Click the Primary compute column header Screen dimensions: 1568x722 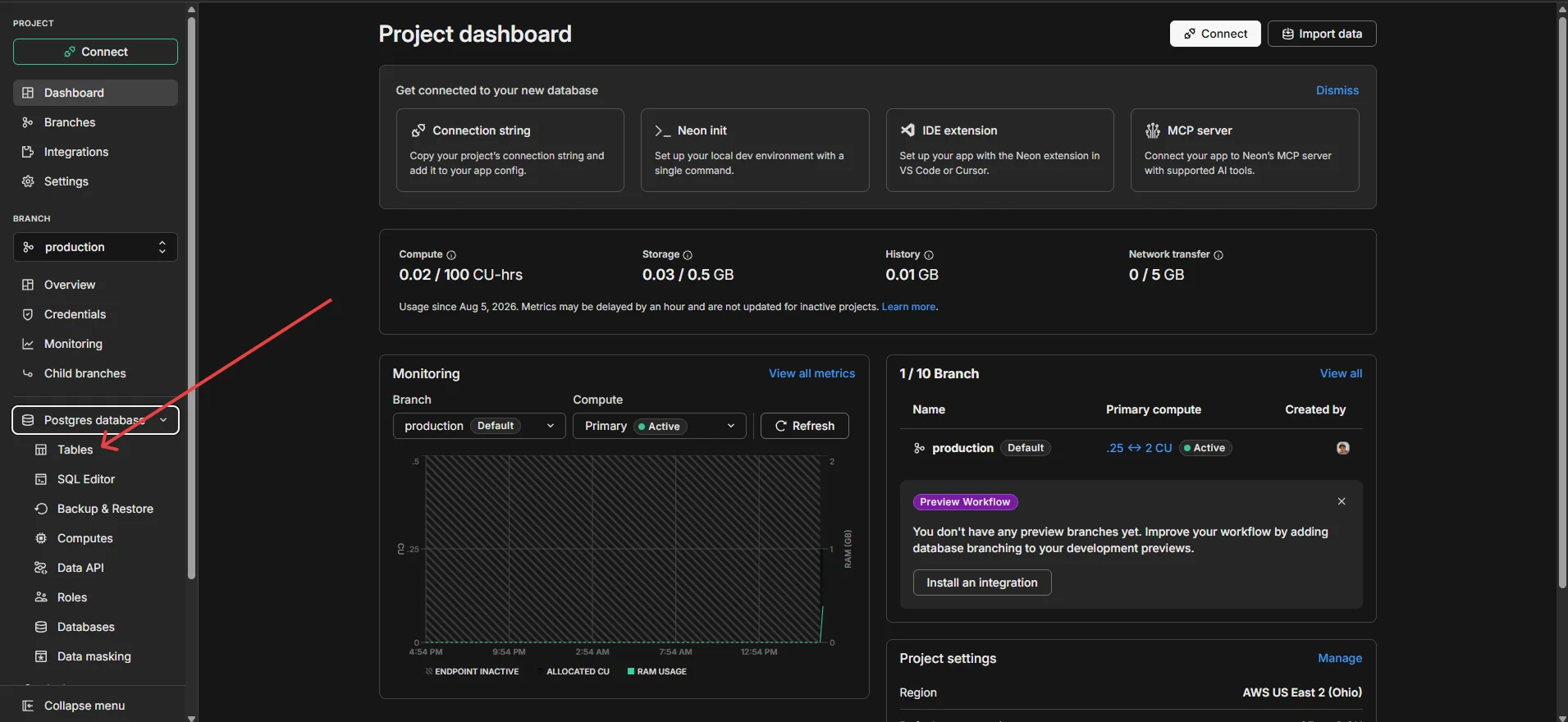pyautogui.click(x=1154, y=409)
